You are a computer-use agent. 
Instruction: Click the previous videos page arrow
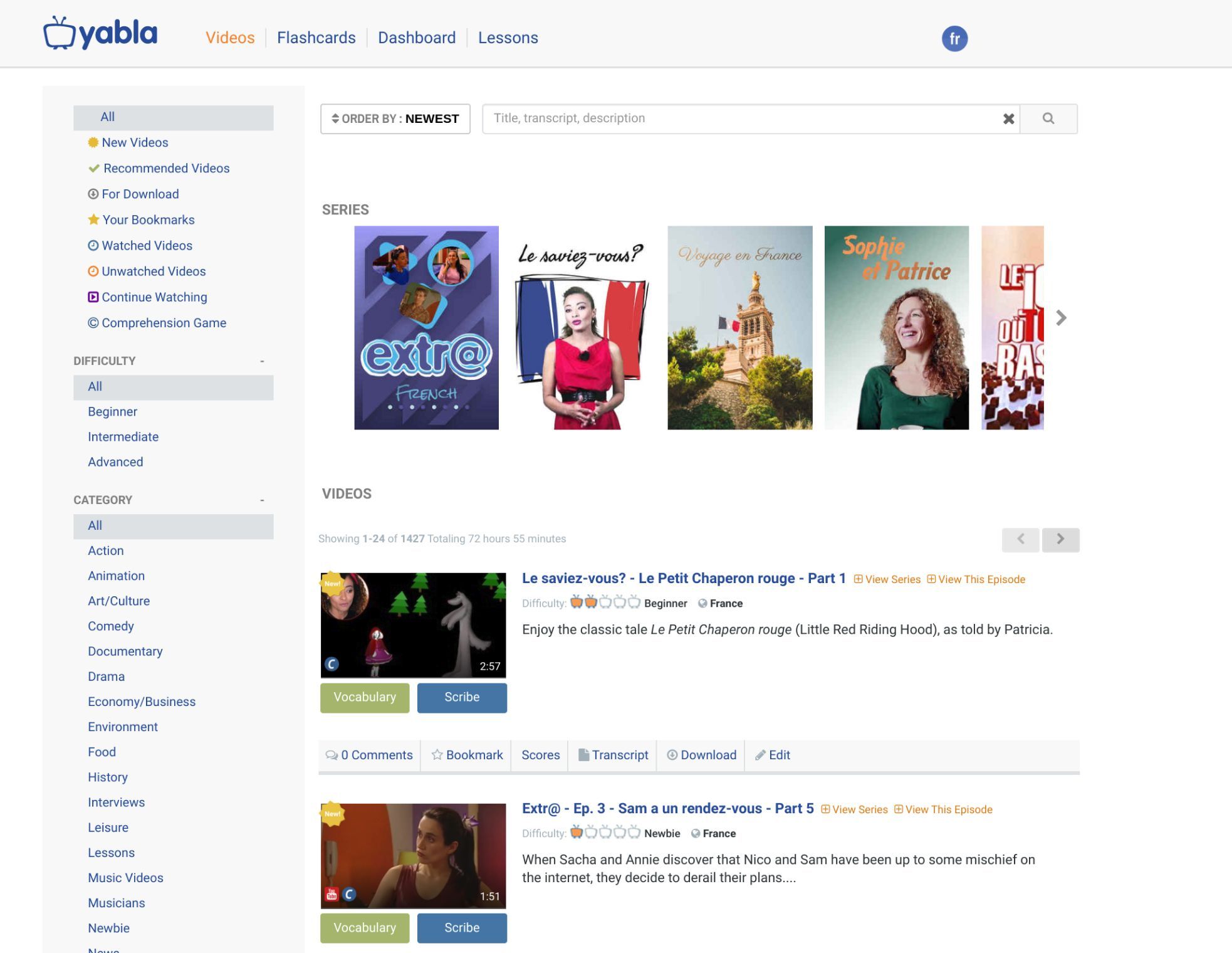[x=1020, y=539]
